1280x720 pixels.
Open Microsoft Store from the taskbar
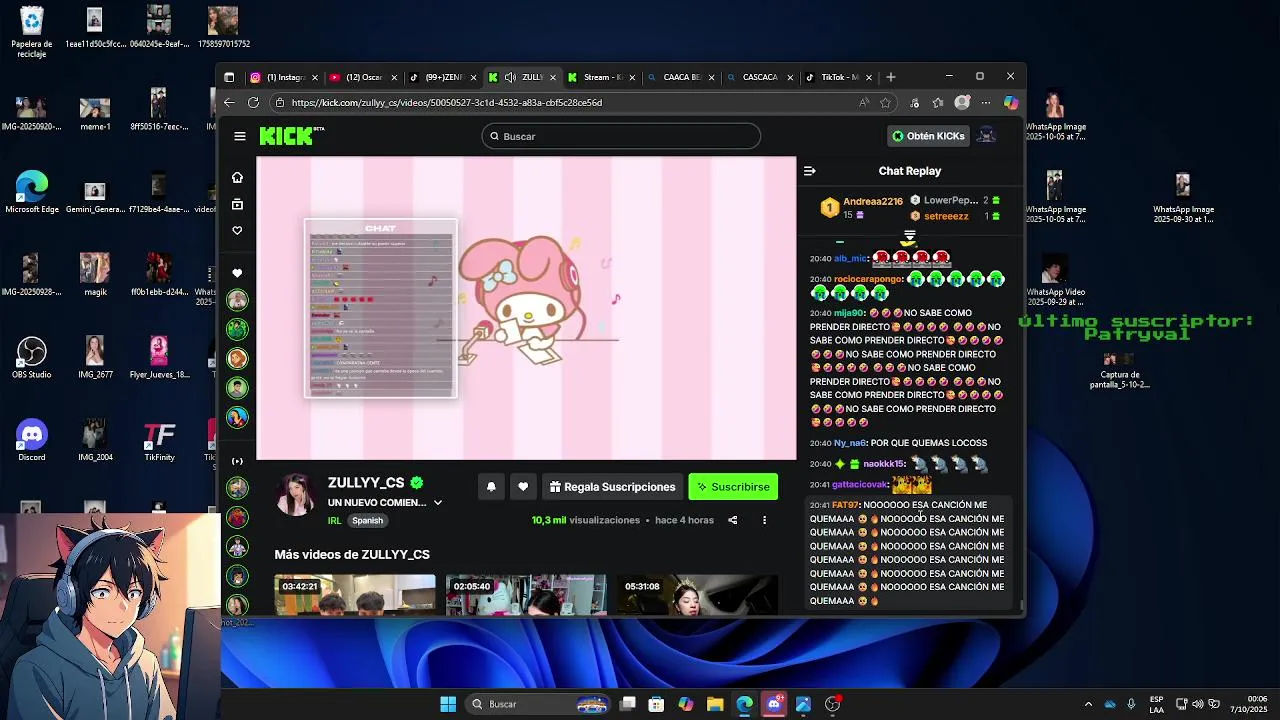[x=656, y=704]
